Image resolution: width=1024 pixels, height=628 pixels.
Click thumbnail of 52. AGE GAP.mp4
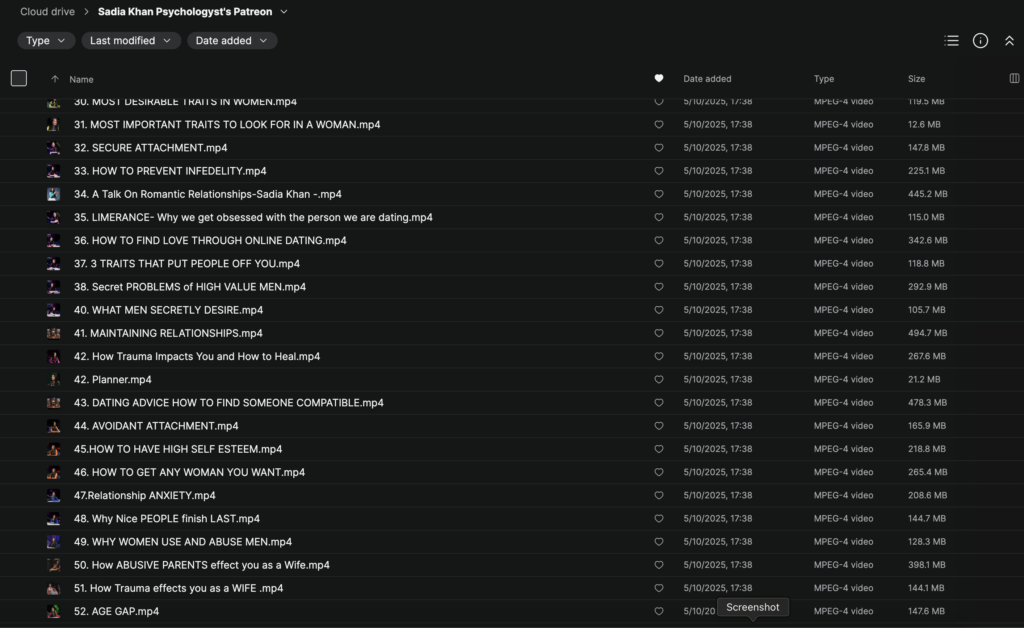pyautogui.click(x=53, y=611)
